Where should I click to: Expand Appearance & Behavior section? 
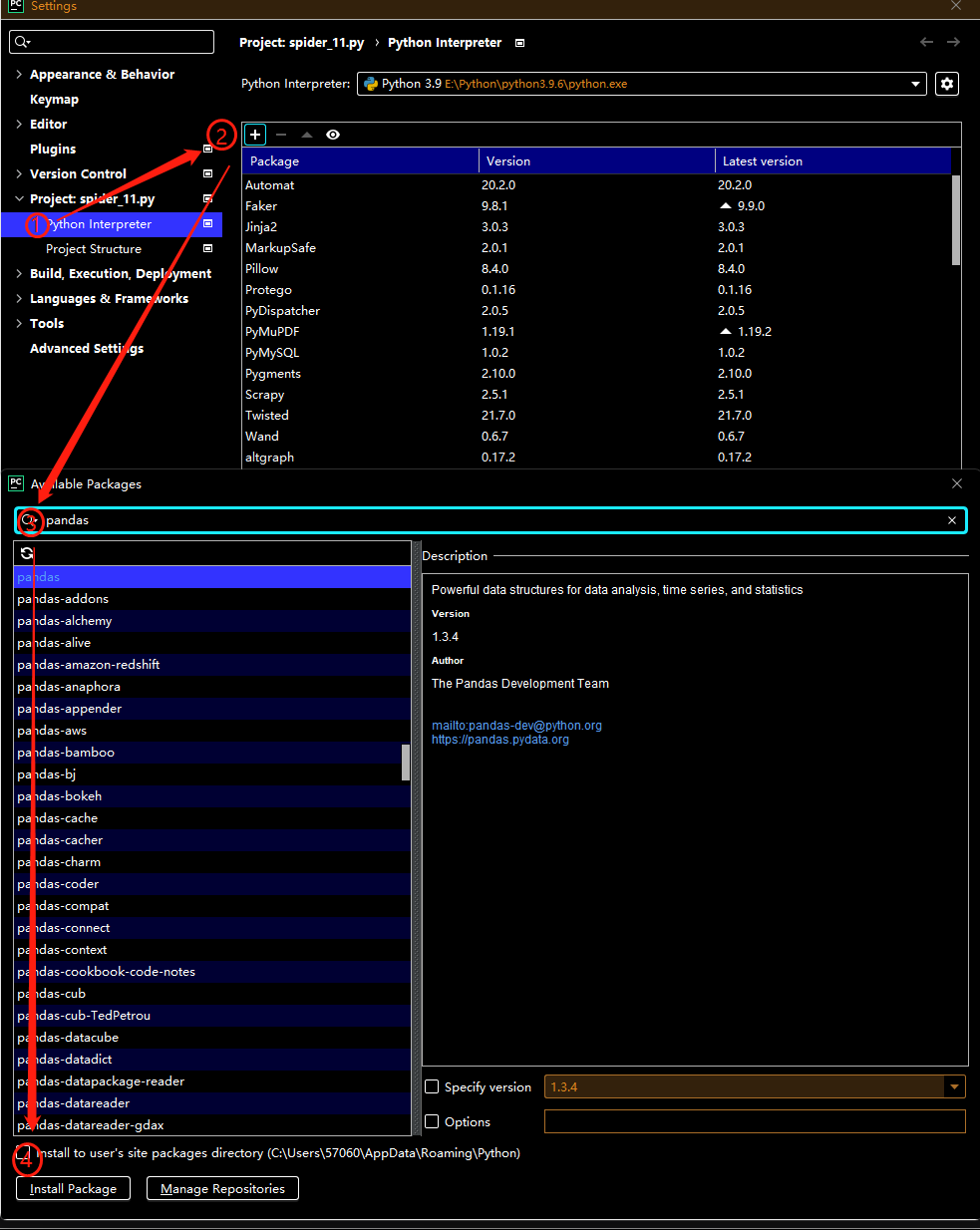pyautogui.click(x=19, y=74)
